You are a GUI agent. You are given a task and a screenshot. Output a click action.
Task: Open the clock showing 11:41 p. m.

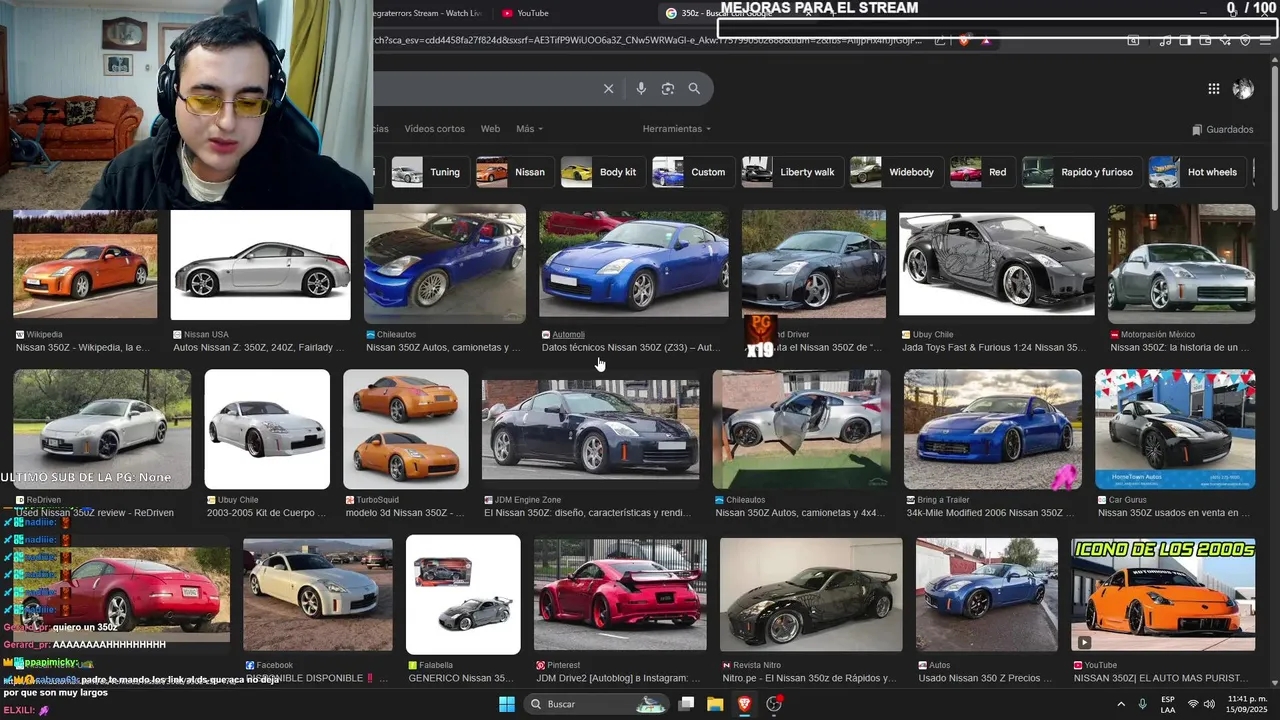pos(1247,704)
